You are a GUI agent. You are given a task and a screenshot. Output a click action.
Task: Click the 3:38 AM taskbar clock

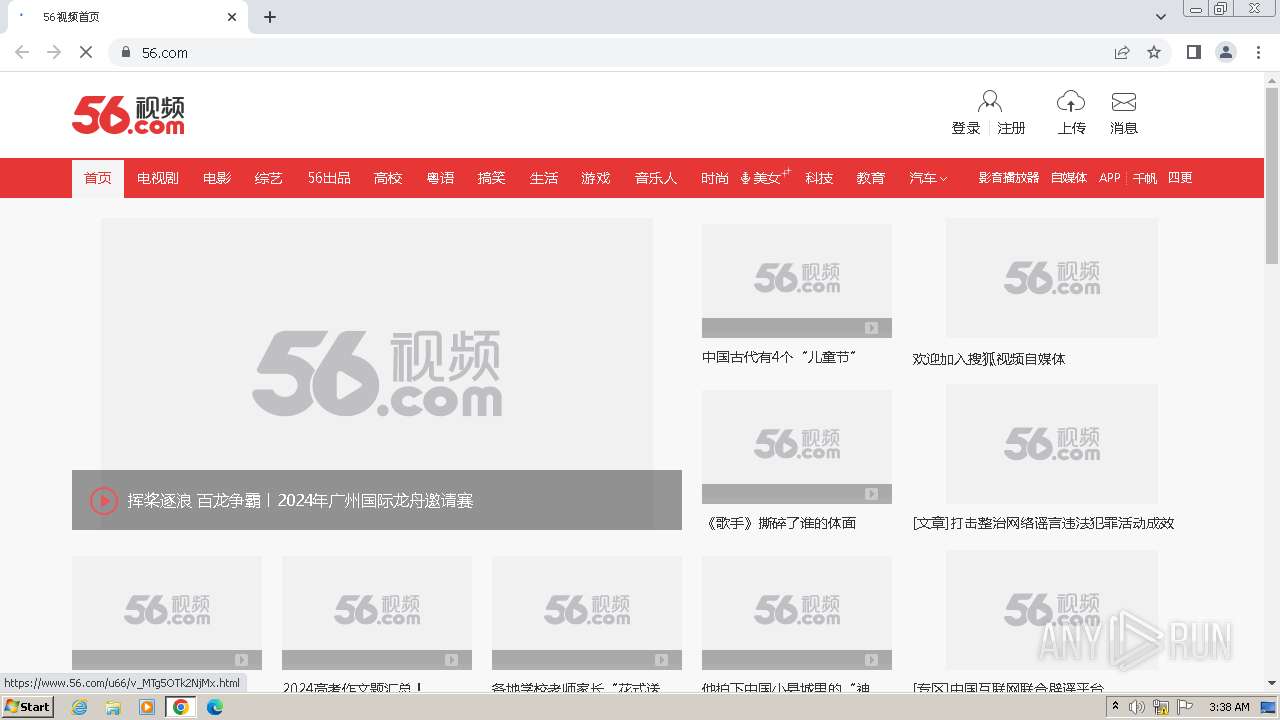point(1229,707)
